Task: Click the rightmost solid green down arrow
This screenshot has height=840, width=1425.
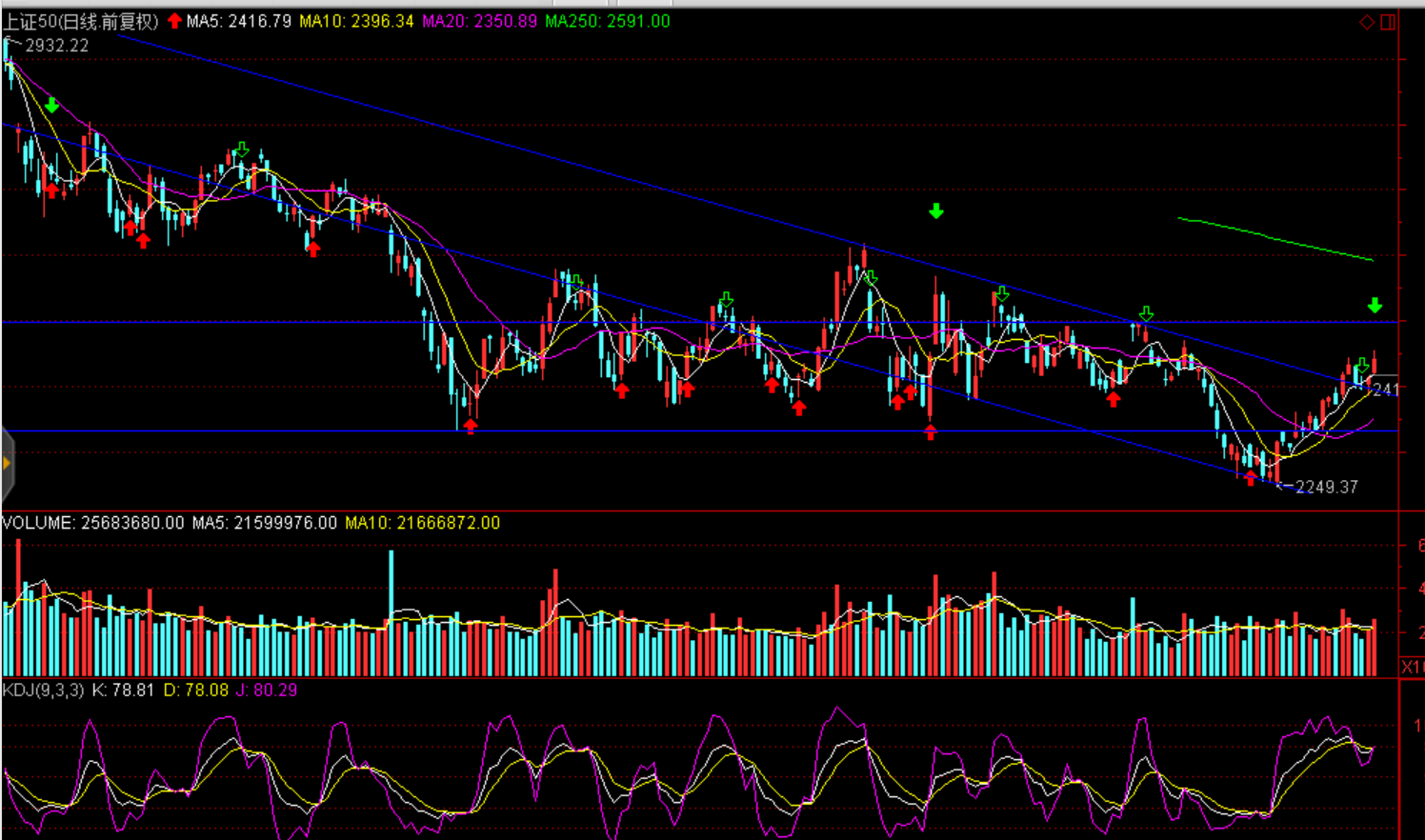Action: pyautogui.click(x=1375, y=306)
